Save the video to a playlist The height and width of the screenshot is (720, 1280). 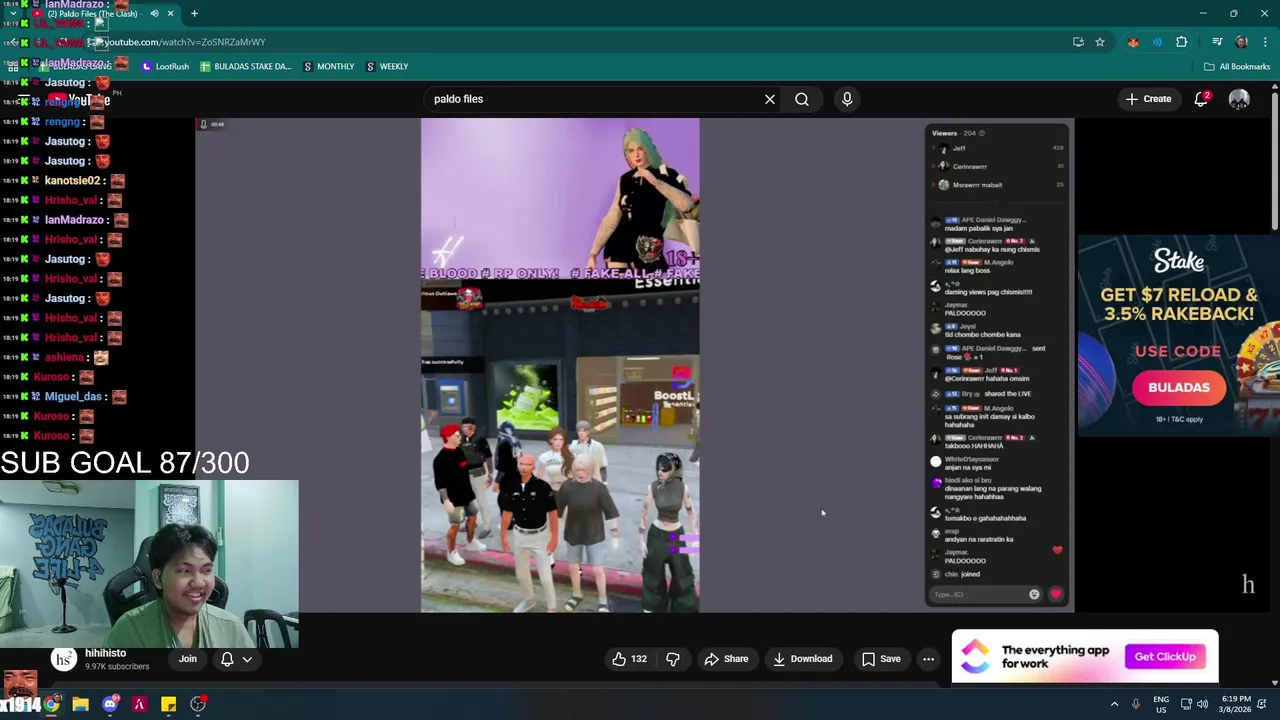(881, 659)
